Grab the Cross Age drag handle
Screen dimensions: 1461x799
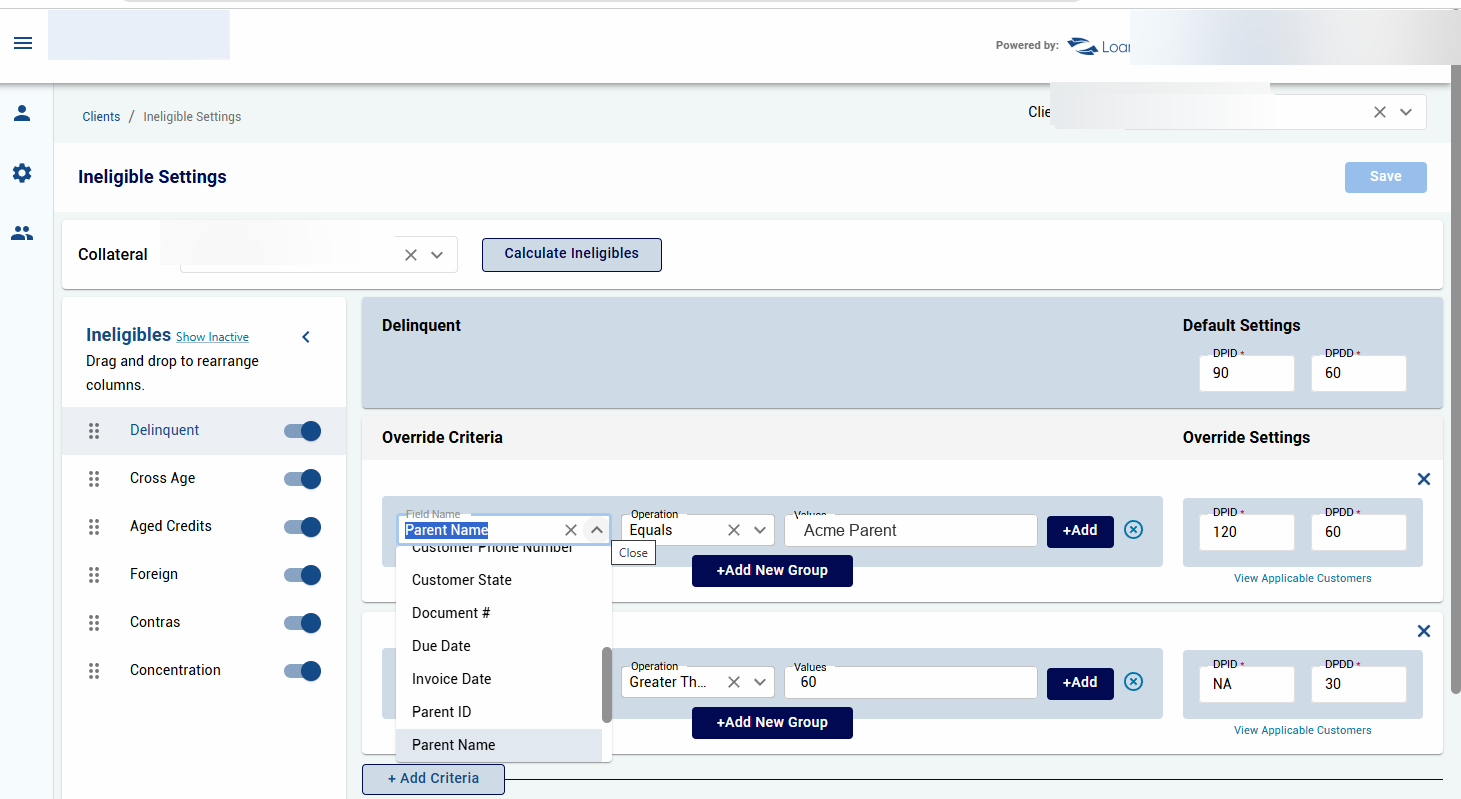[x=94, y=479]
